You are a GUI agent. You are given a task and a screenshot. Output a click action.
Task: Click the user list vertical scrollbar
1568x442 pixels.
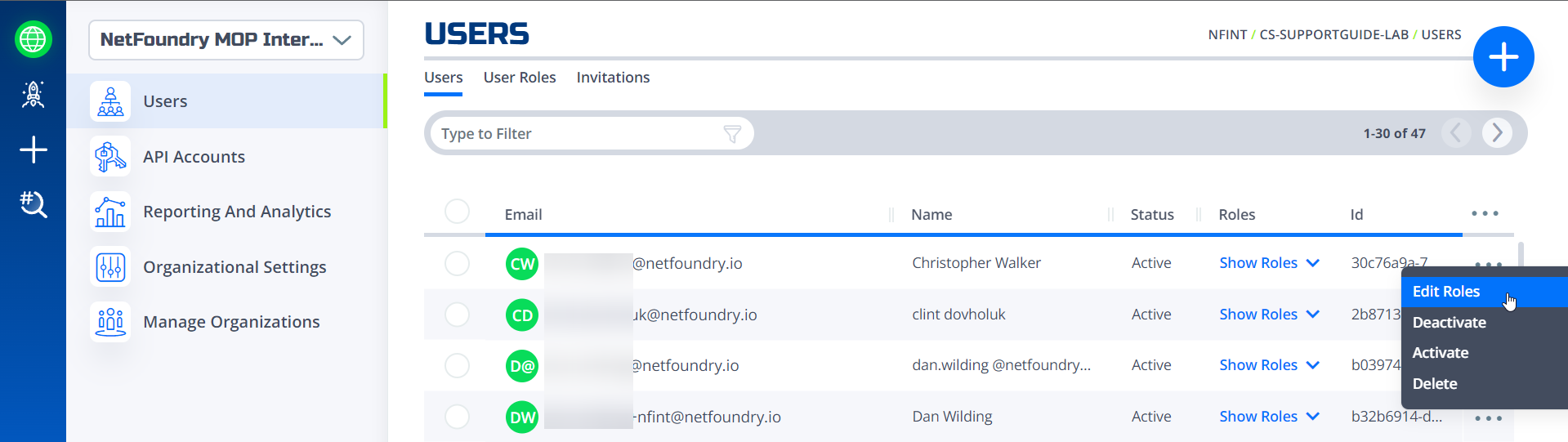point(1521,255)
